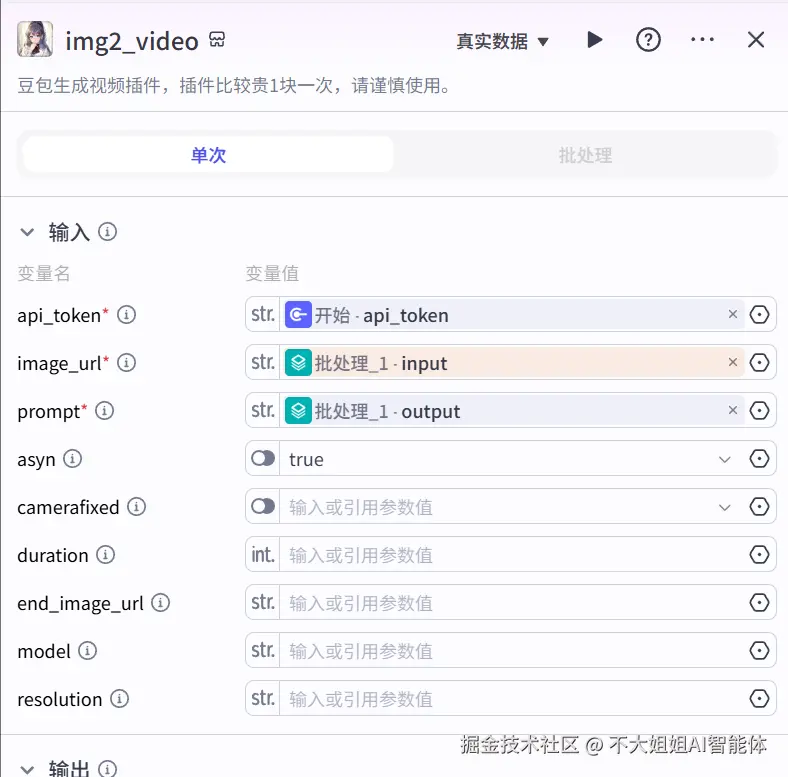Show info icon for model
788x777 pixels.
87,651
